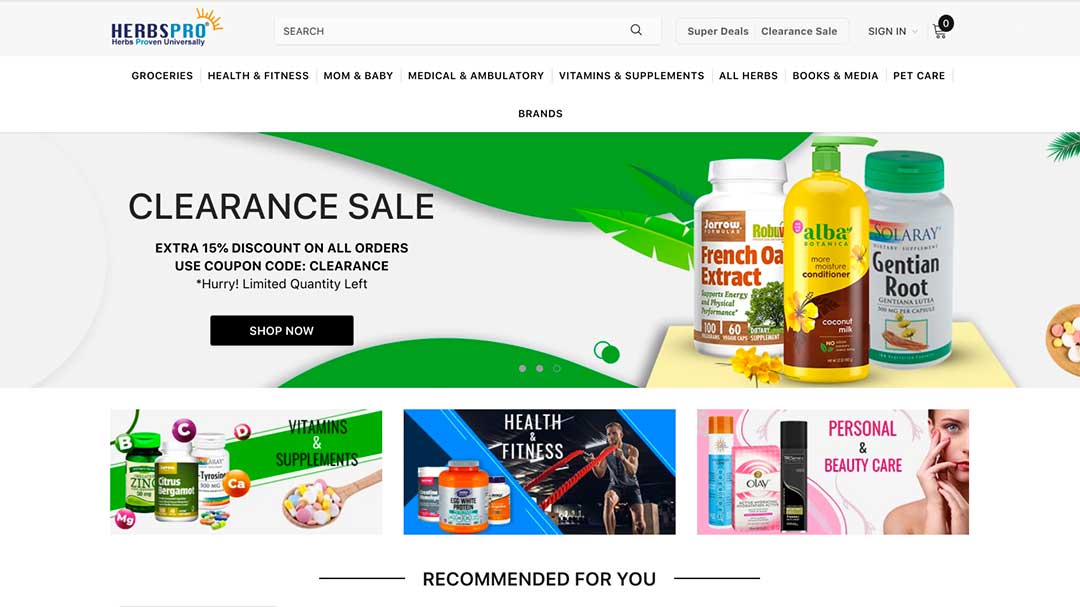
Task: Open the Vitamins & Supplements banner image
Action: click(246, 472)
